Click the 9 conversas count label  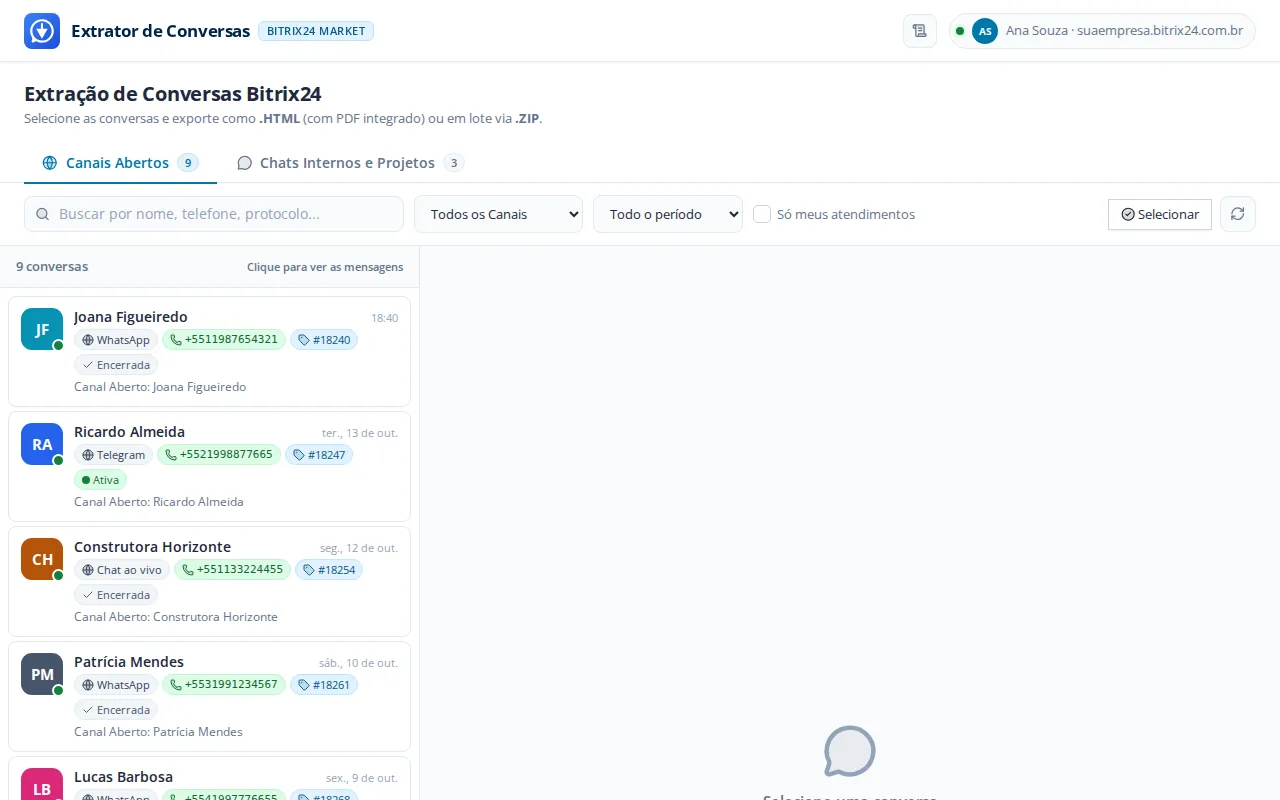click(x=52, y=267)
